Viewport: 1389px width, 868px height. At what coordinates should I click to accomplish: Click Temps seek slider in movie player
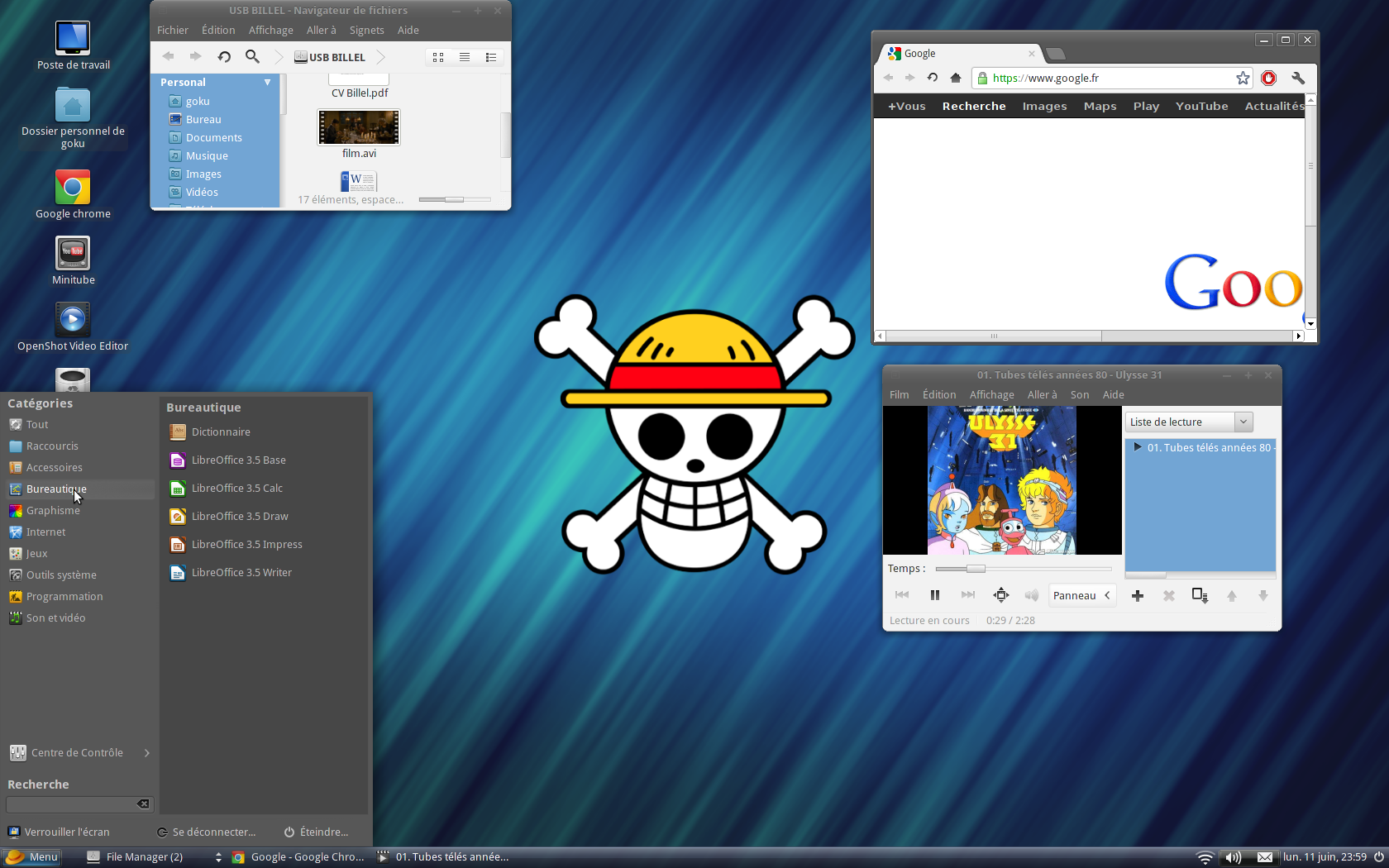[1024, 569]
